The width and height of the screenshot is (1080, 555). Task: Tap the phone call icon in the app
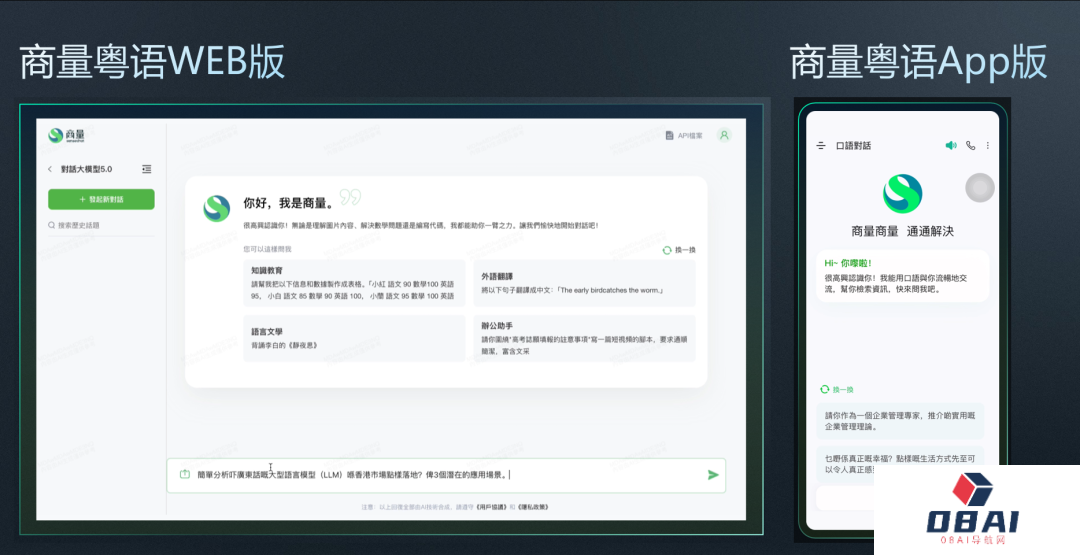[x=970, y=146]
